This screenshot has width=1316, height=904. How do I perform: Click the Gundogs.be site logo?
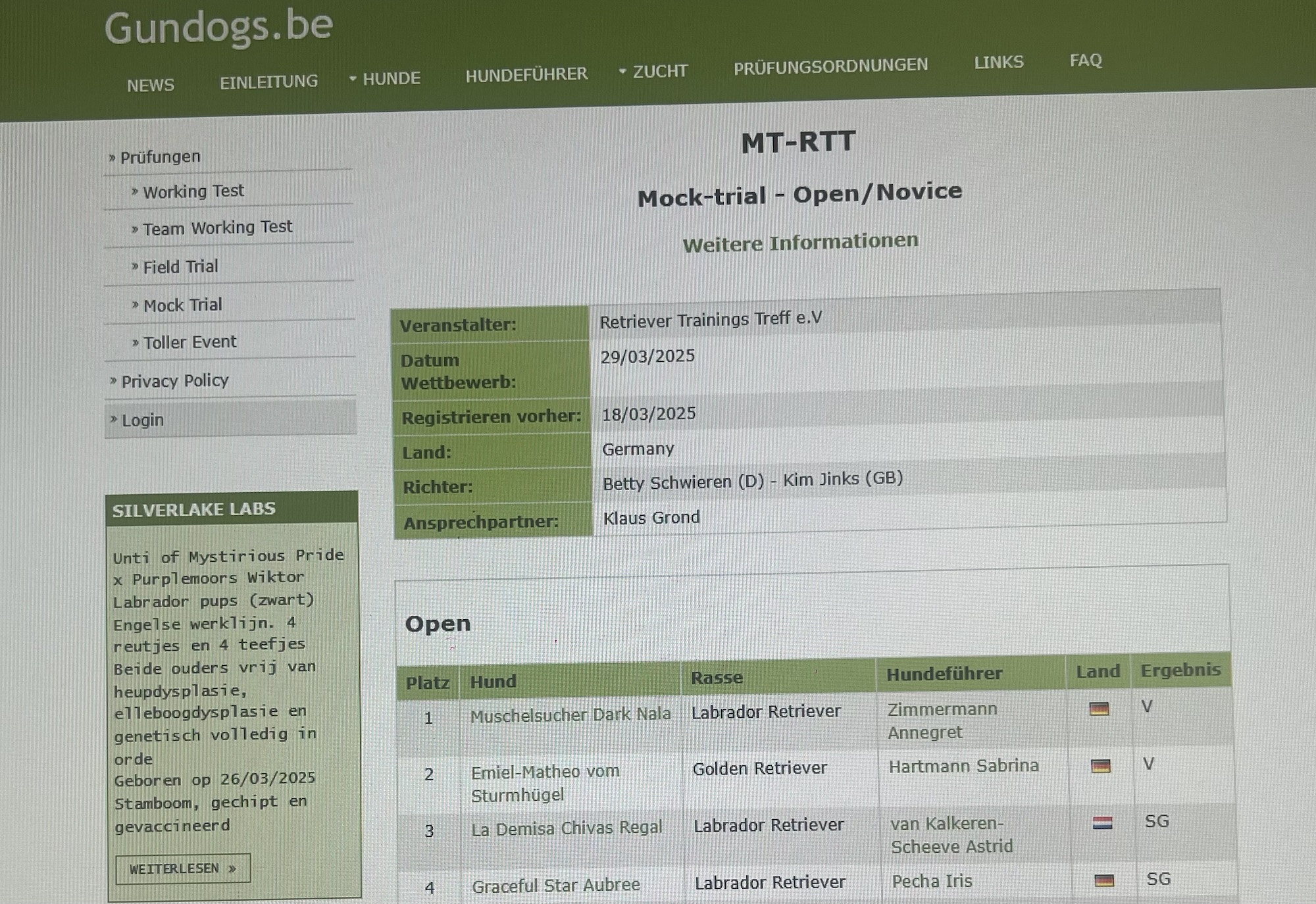218,28
